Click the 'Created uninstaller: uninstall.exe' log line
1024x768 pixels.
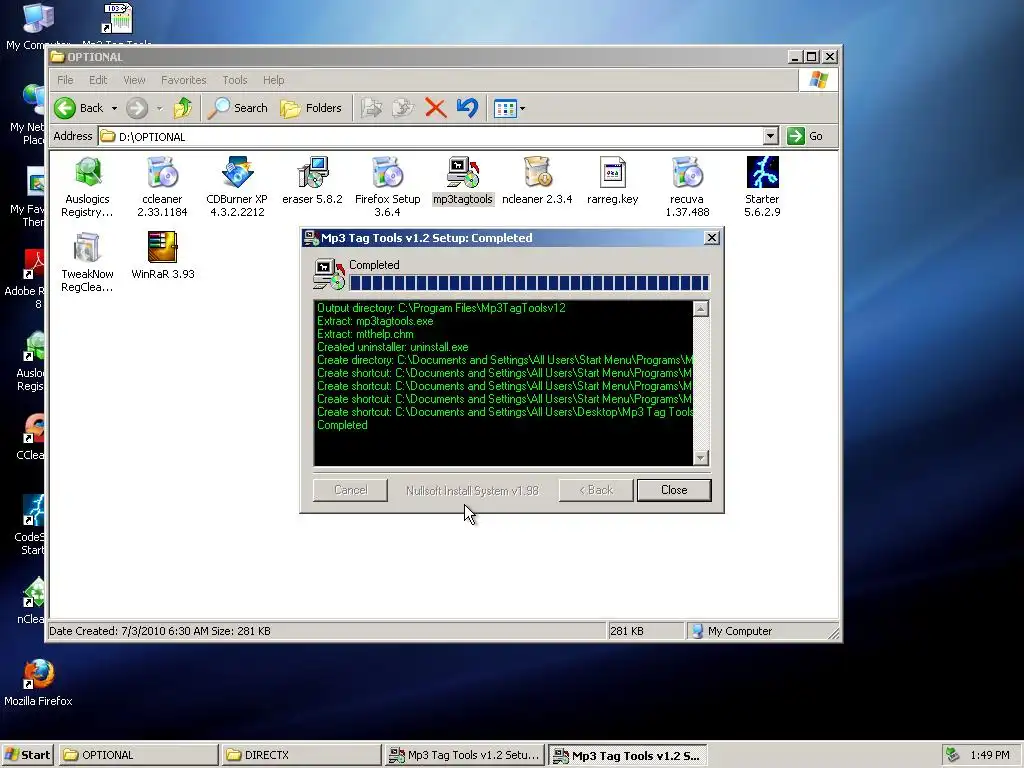coord(392,347)
